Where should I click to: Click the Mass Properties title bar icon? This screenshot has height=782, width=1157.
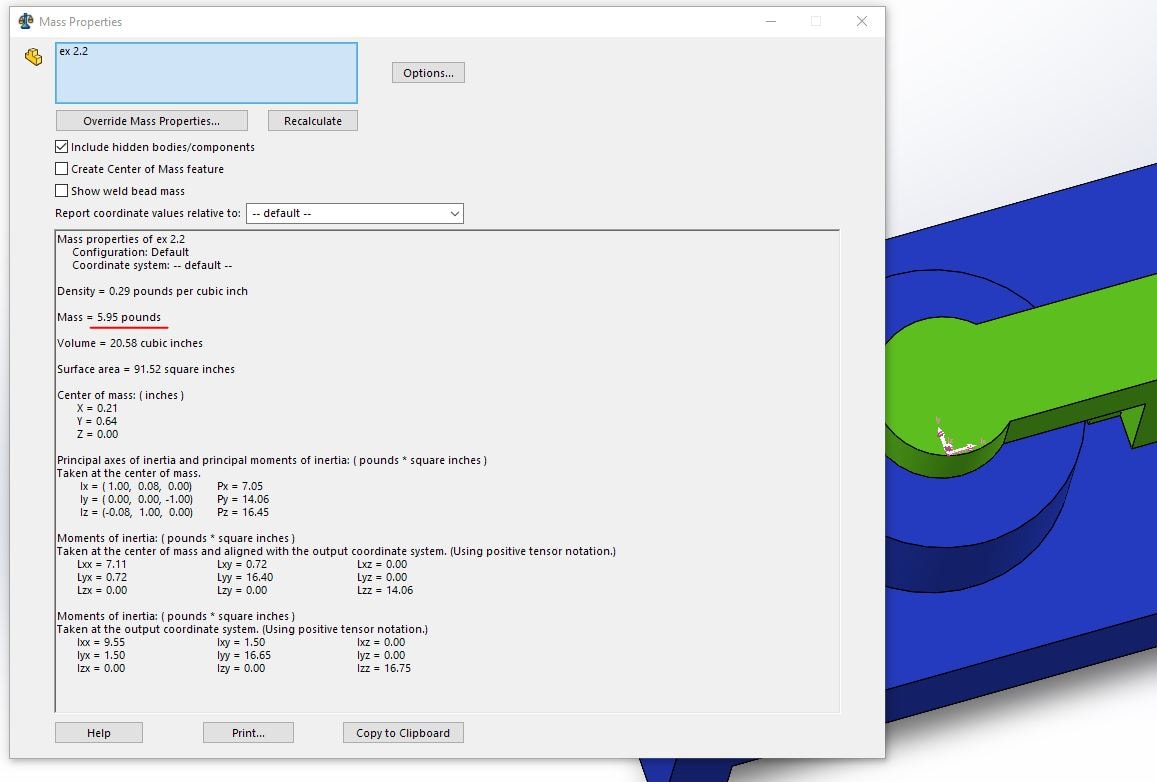pyautogui.click(x=26, y=21)
